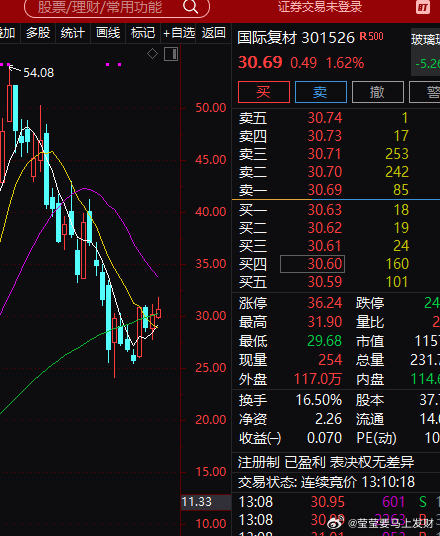440x536 pixels.
Task: Click the BT icon at top right
Action: pos(423,7)
